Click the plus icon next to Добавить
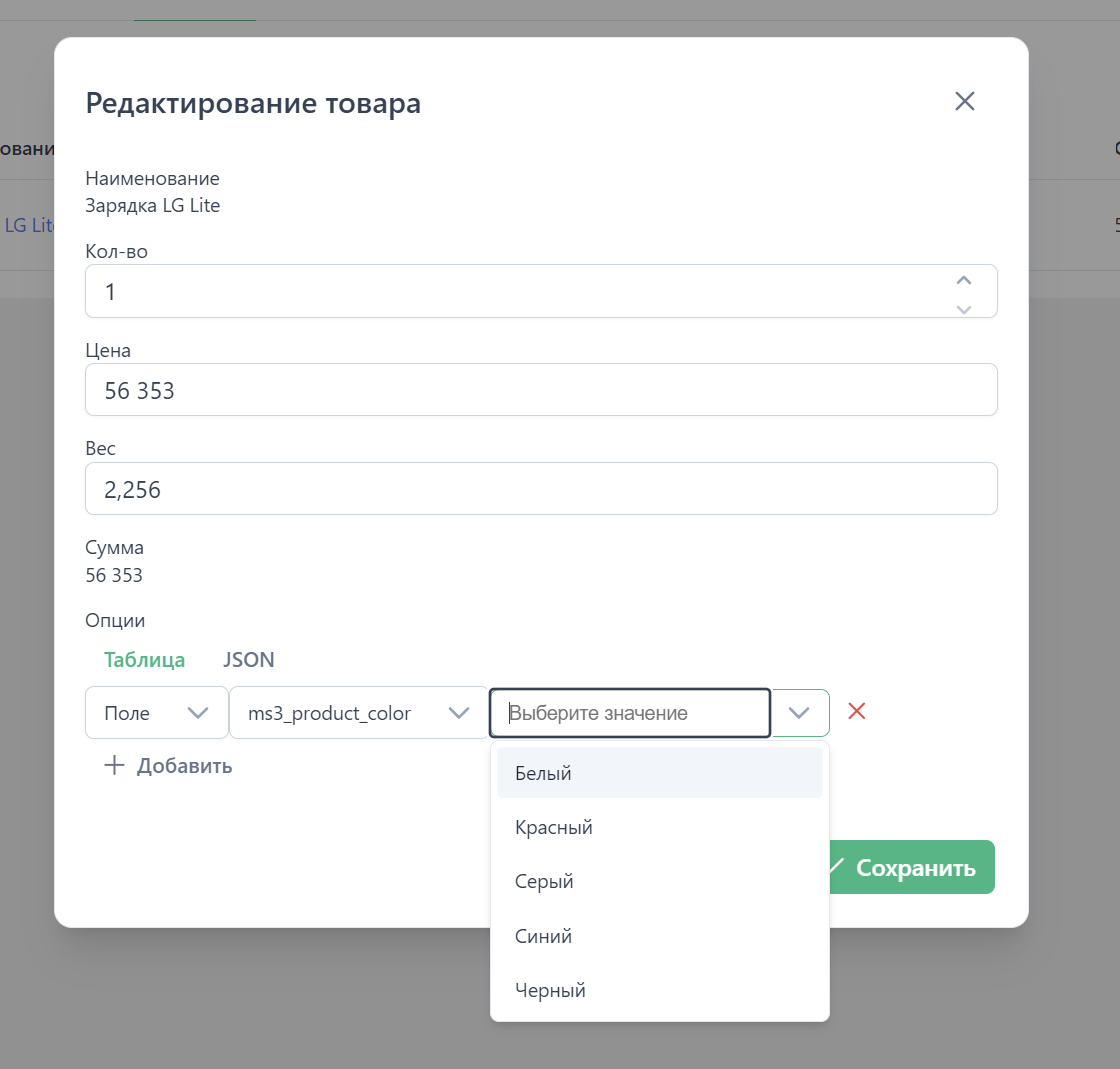 pos(115,766)
